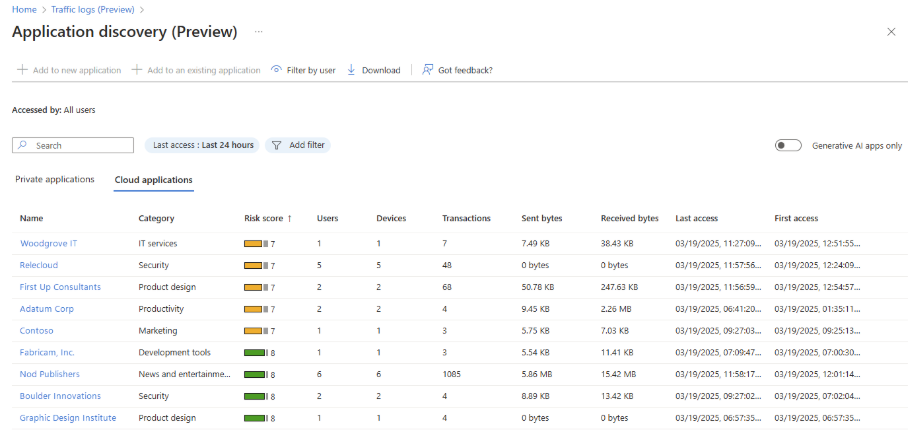Open First Up Consultants application

click(x=60, y=287)
